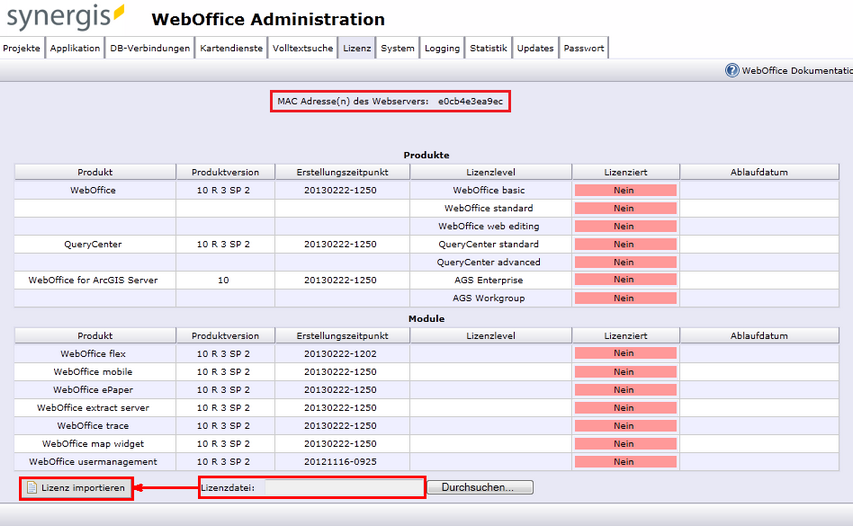Select the WebOffice mobile module row
Viewport: 853px width, 526px height.
pos(426,372)
